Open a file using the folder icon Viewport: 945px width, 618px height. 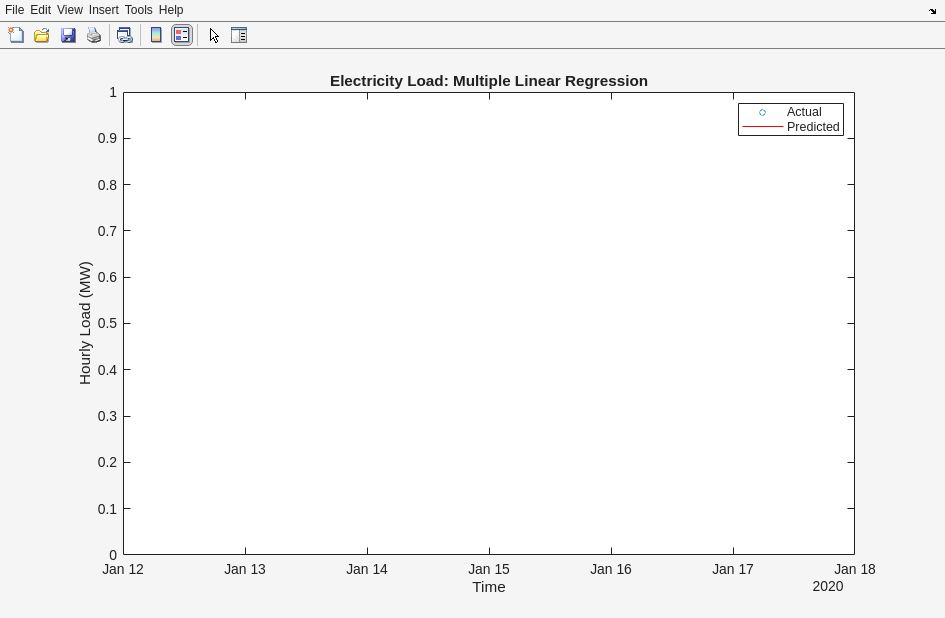pos(42,35)
